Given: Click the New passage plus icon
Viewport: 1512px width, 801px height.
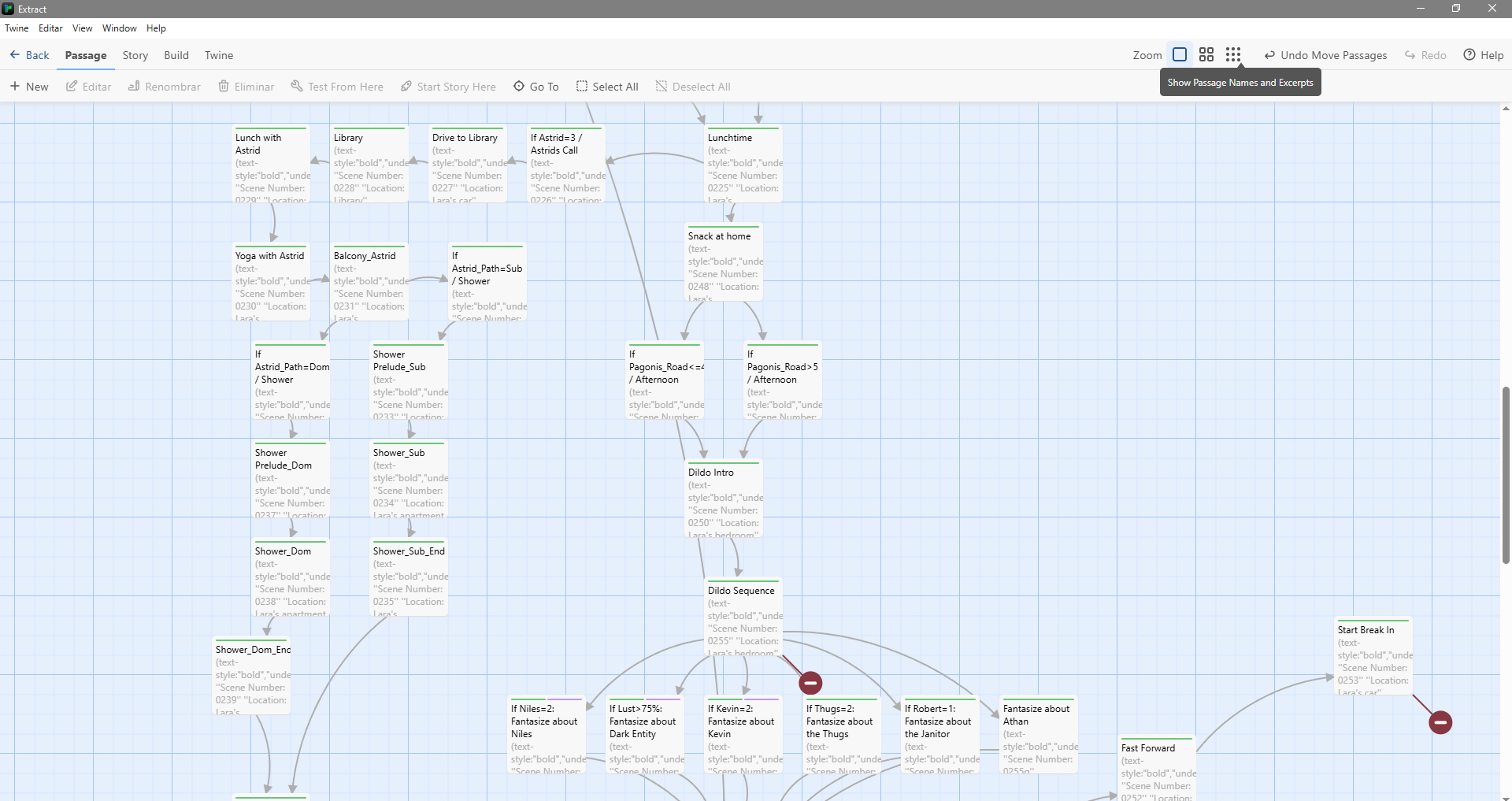Looking at the screenshot, I should pyautogui.click(x=15, y=86).
